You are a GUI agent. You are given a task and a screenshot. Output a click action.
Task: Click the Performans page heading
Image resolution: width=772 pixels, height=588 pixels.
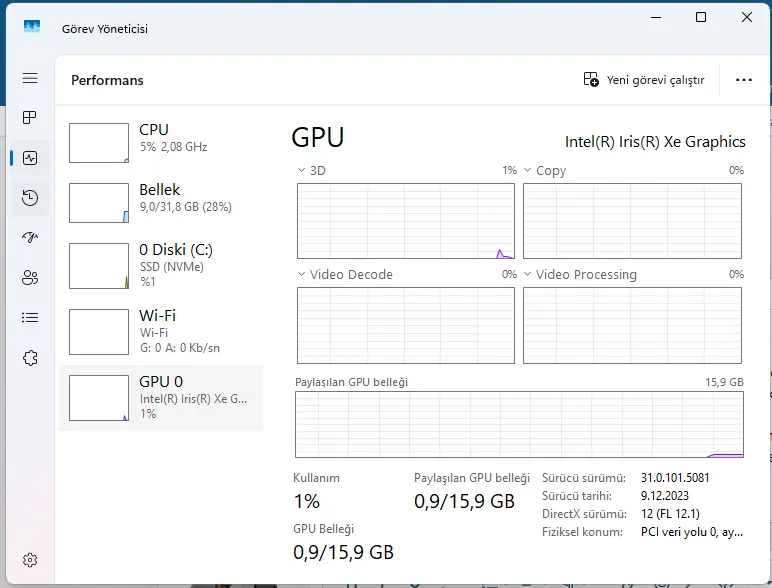(x=107, y=80)
